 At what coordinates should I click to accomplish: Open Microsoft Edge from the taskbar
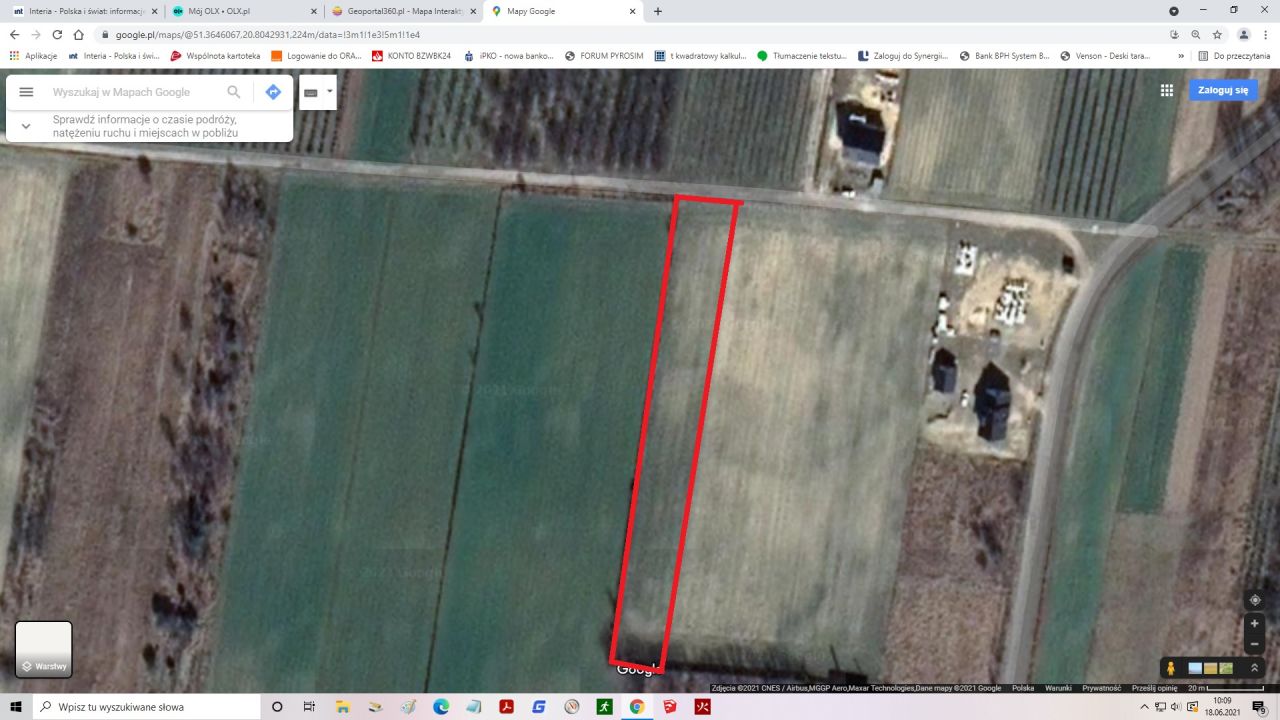(x=441, y=707)
